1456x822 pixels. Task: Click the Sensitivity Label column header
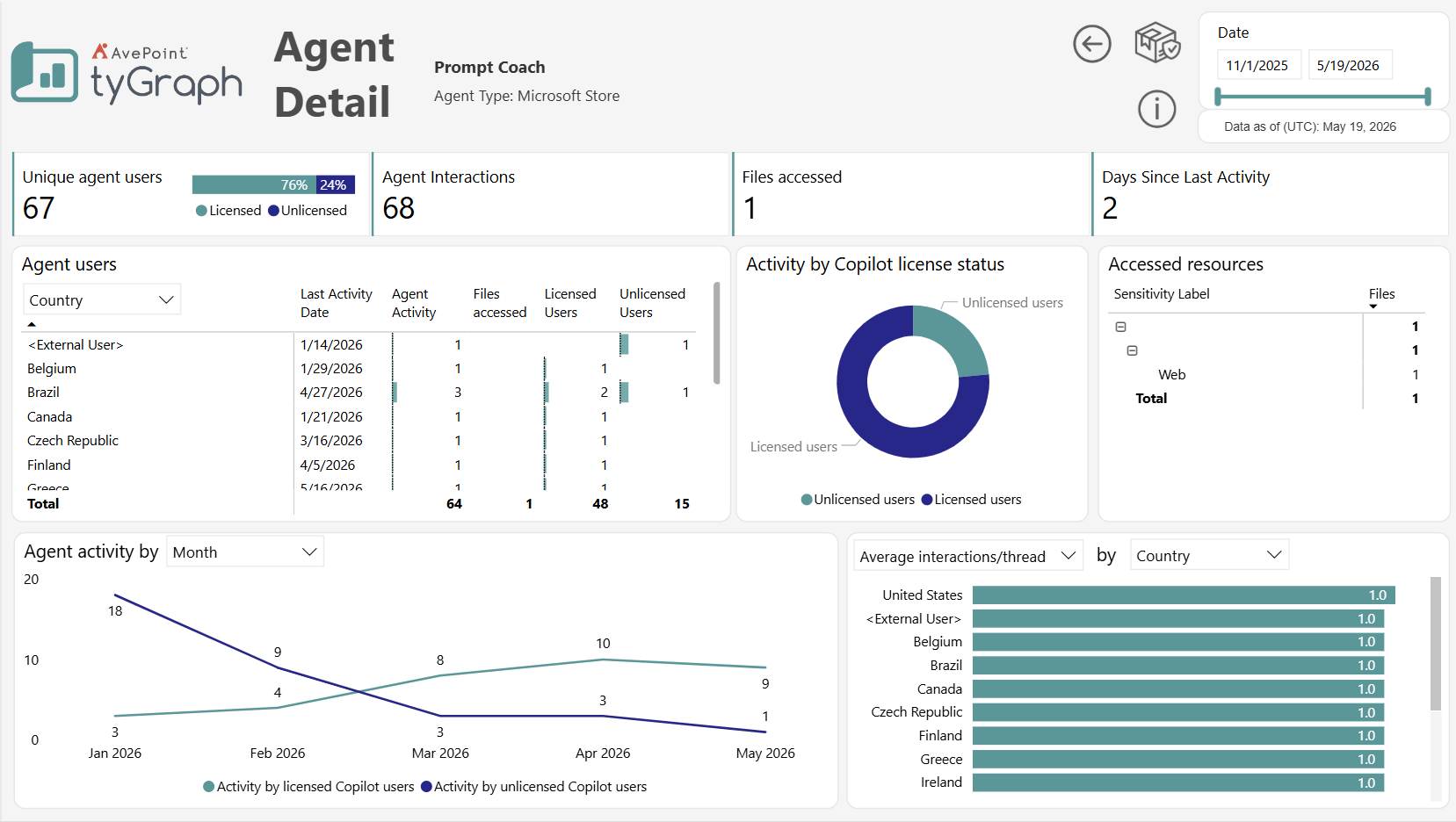click(1162, 294)
